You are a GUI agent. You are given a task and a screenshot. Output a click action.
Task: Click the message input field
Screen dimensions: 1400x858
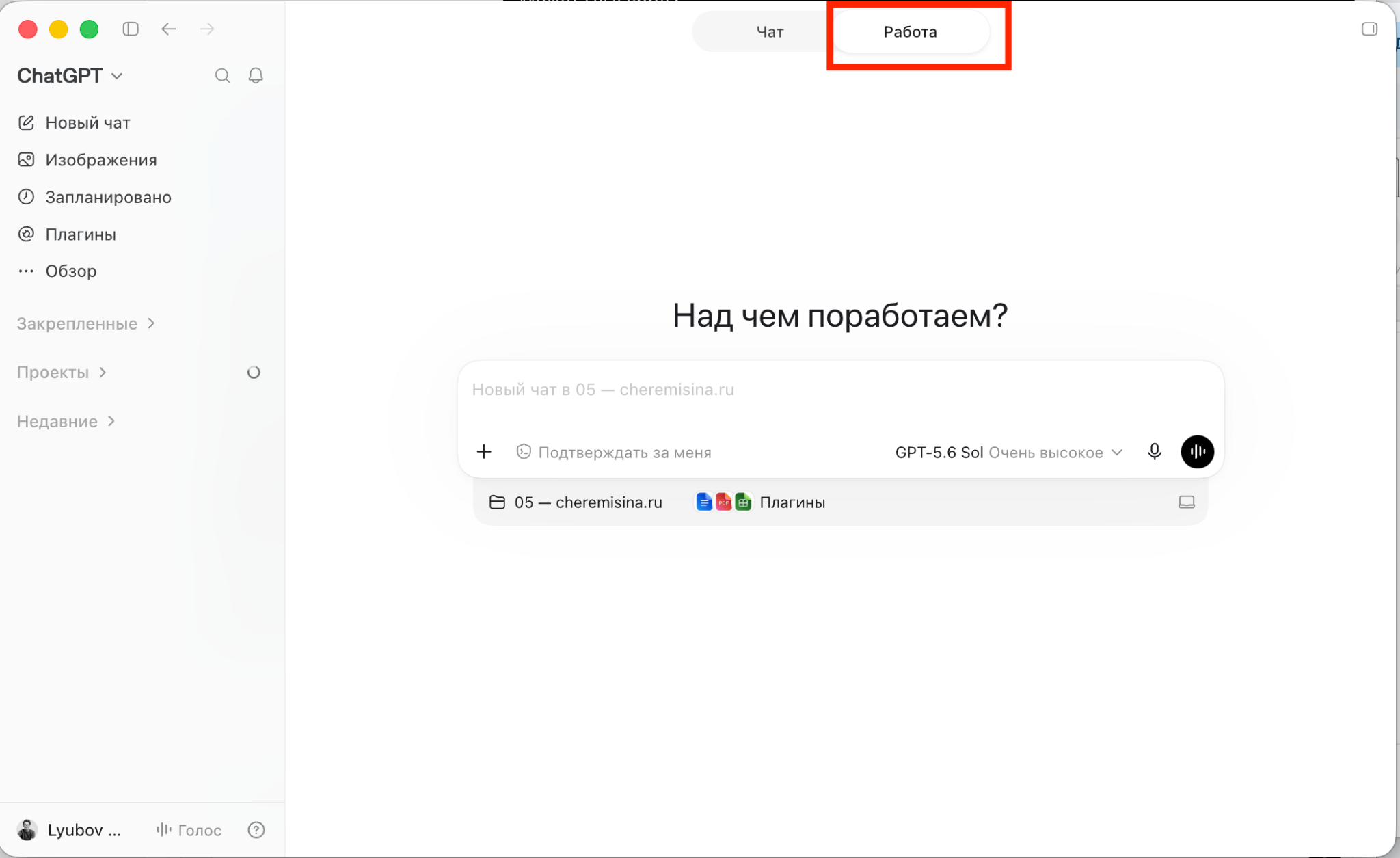click(840, 390)
